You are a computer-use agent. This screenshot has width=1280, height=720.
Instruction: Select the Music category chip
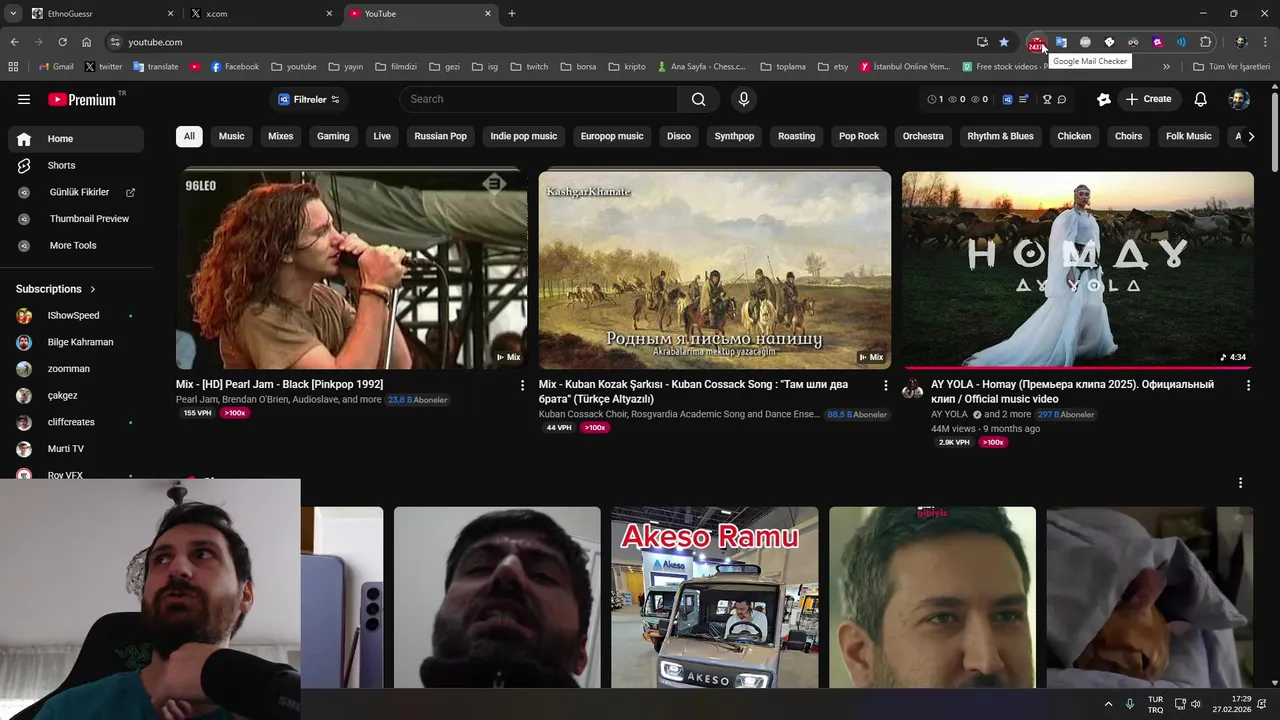point(231,136)
